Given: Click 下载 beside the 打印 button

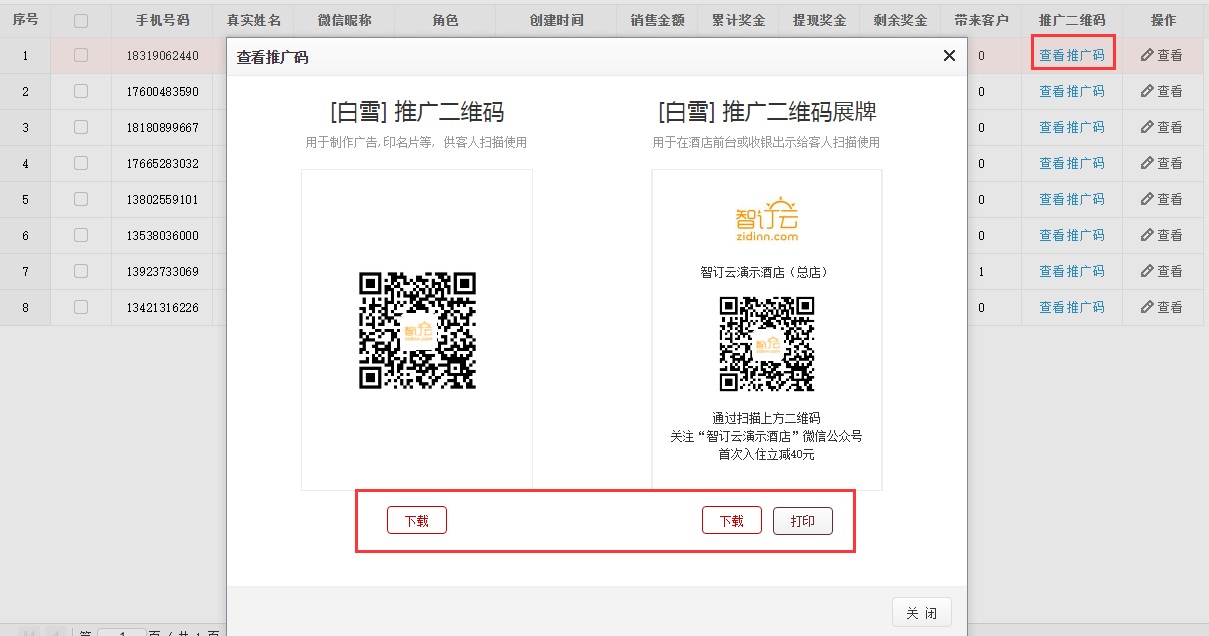Looking at the screenshot, I should pyautogui.click(x=732, y=521).
